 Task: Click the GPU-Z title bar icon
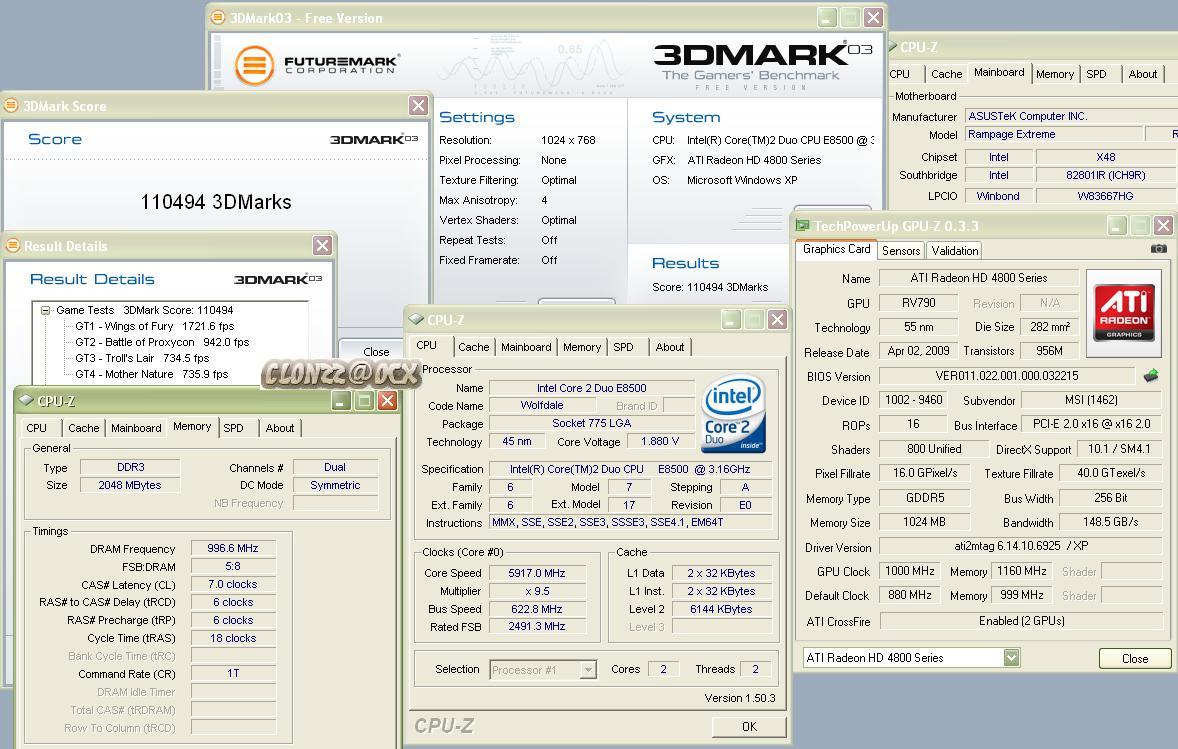point(802,225)
